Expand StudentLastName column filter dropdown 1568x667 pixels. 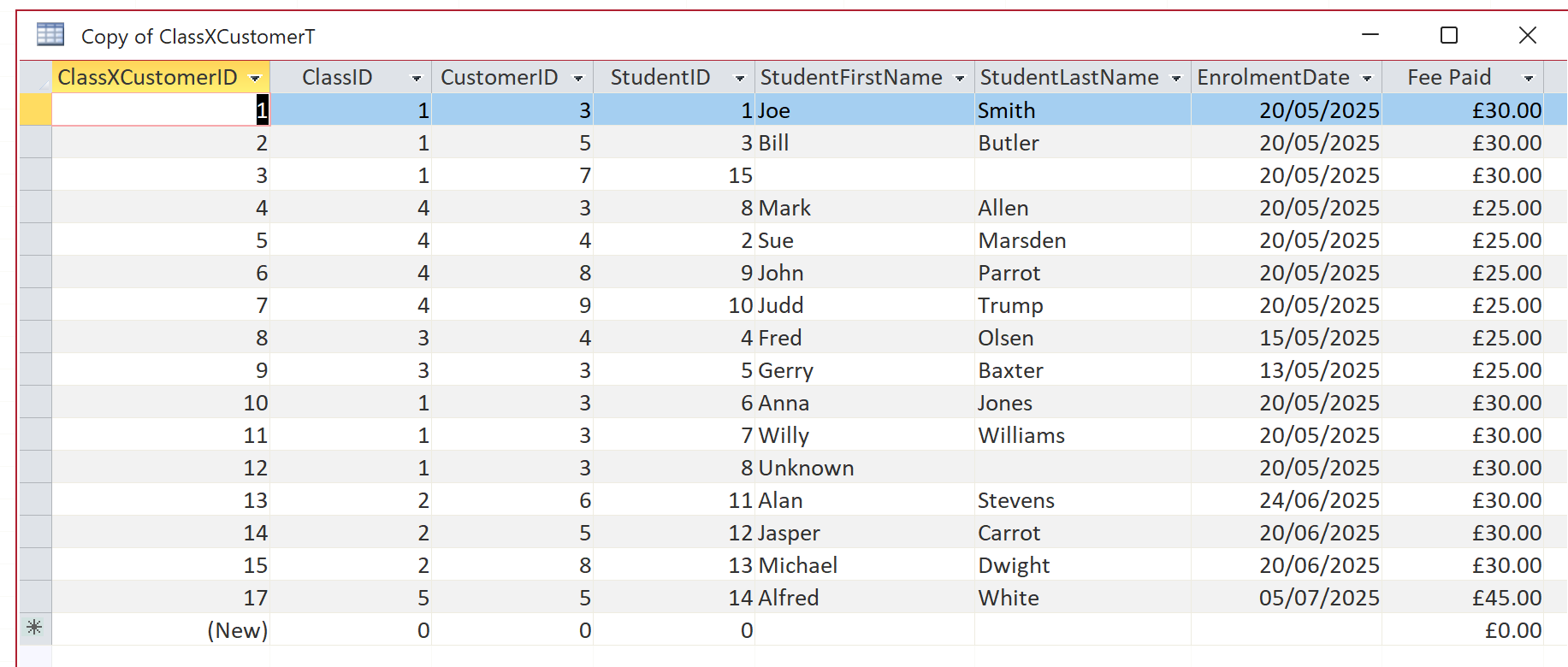[x=1176, y=79]
